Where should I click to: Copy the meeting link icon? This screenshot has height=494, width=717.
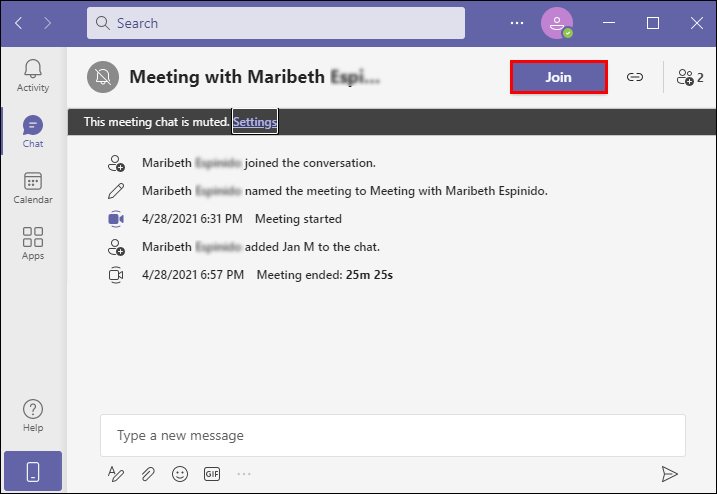pos(635,77)
